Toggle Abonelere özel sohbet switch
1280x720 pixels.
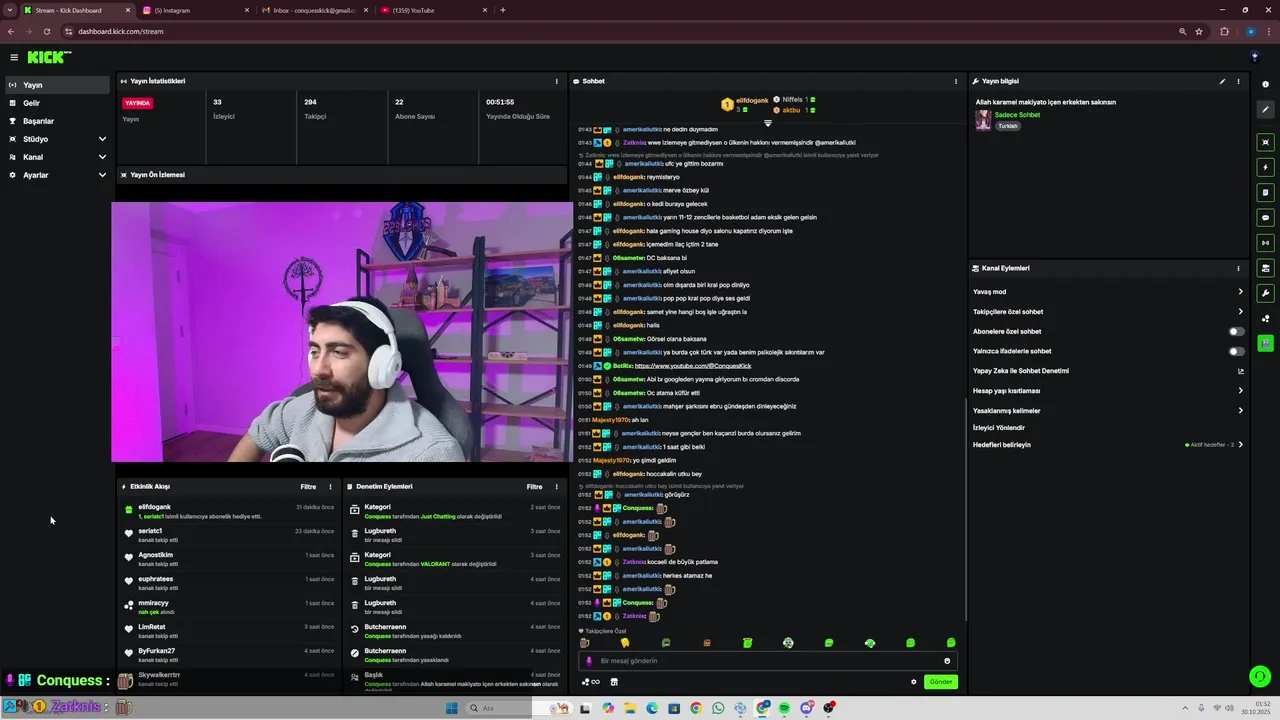pos(1237,331)
